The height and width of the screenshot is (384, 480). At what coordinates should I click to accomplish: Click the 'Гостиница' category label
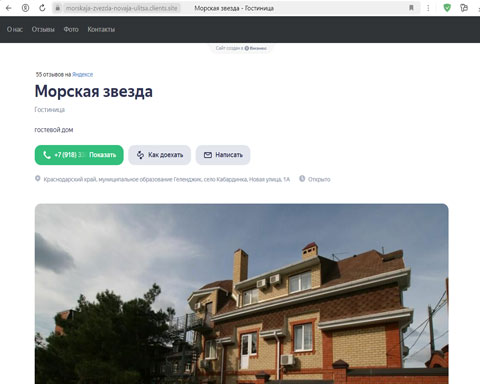pos(50,110)
